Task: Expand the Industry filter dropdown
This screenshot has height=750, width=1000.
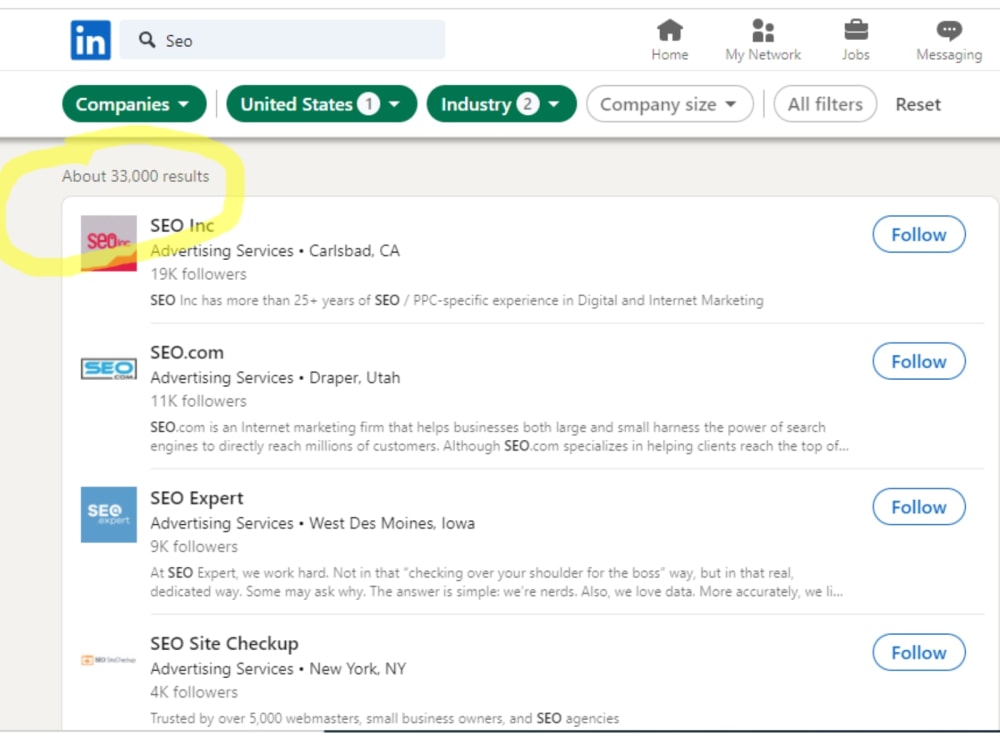Action: pyautogui.click(x=501, y=103)
